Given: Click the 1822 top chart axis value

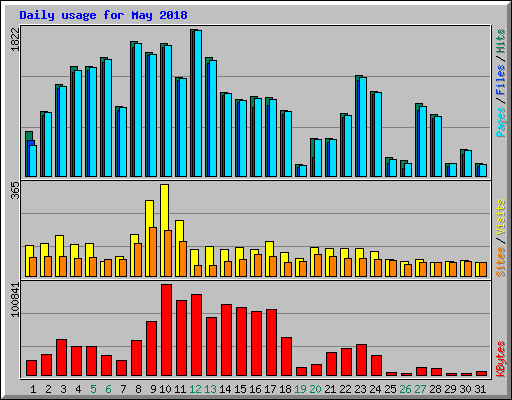Looking at the screenshot, I should coord(15,40).
